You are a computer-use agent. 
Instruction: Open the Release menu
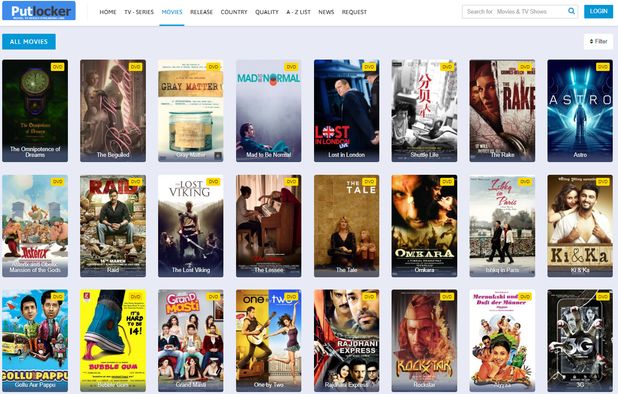[201, 12]
